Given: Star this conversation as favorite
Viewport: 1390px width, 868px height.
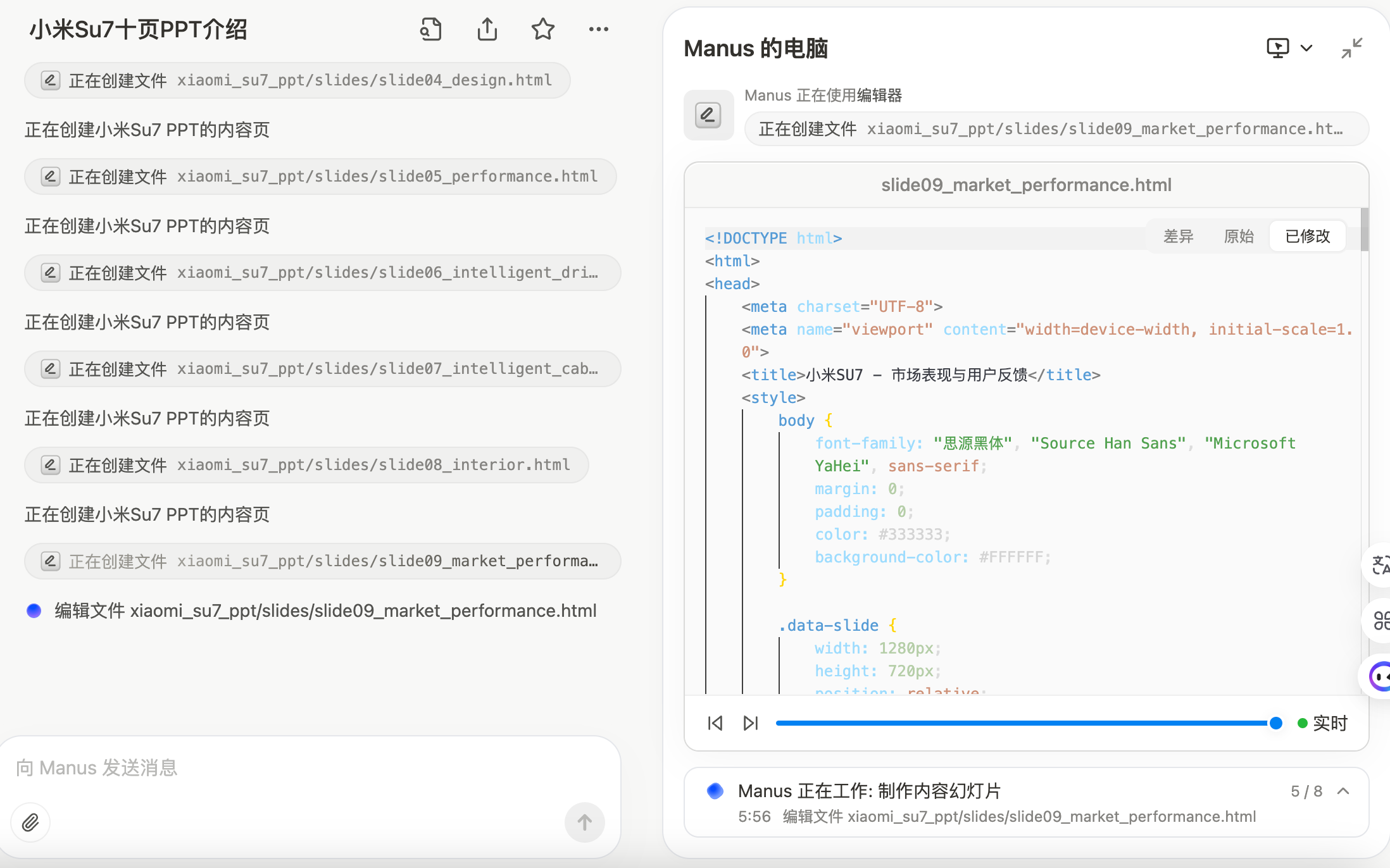Looking at the screenshot, I should point(542,29).
